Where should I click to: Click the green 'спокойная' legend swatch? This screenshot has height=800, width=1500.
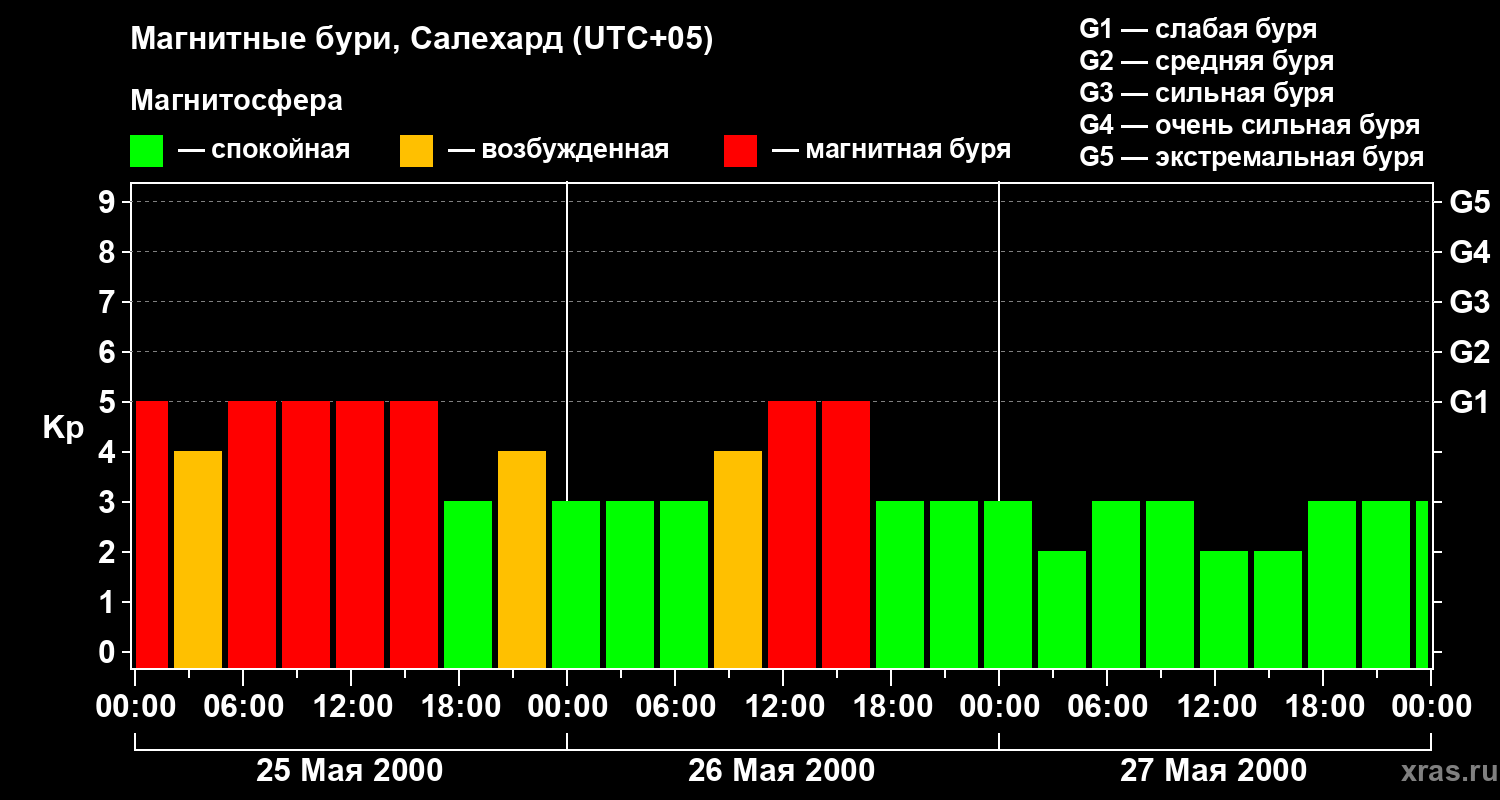click(147, 151)
